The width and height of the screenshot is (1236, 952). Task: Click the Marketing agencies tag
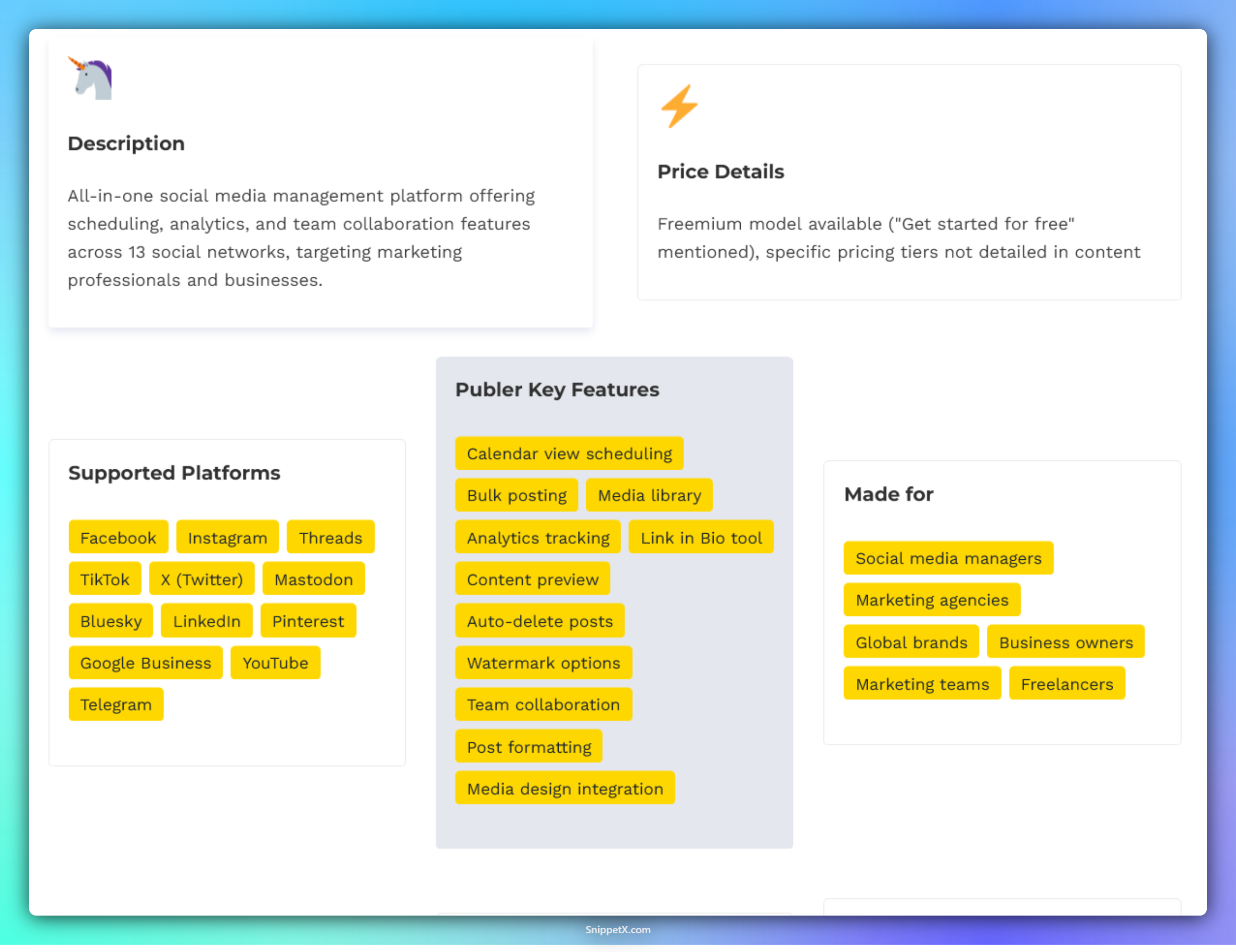(932, 600)
